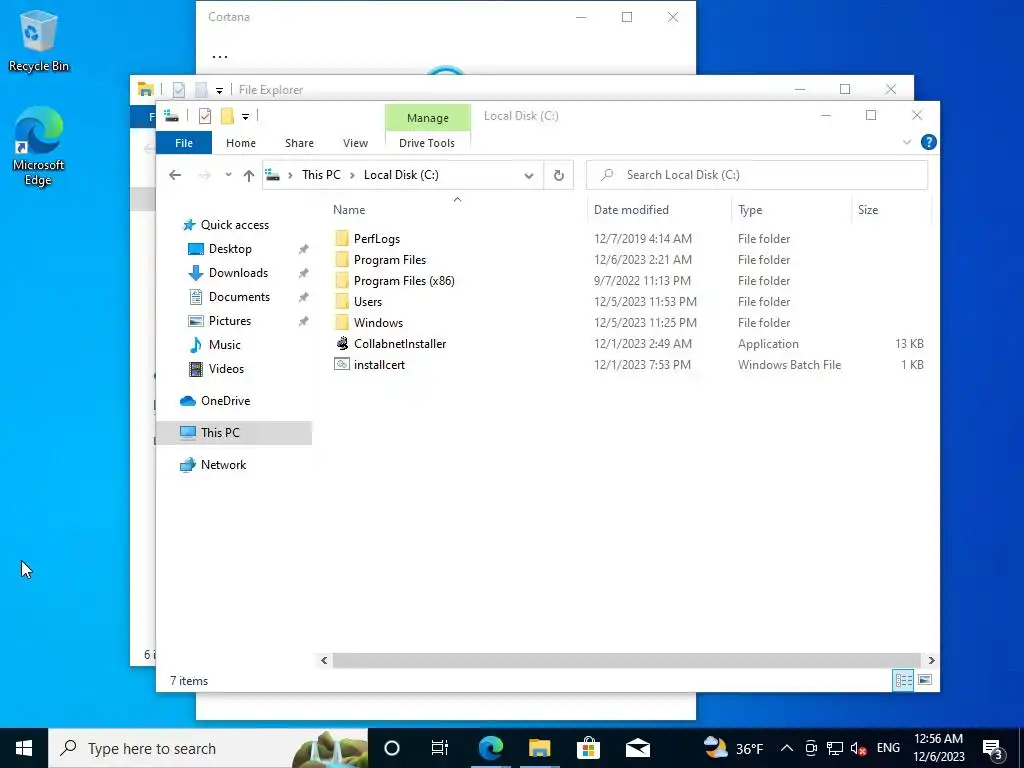The image size is (1024, 768).
Task: Open the Recent locations dropdown arrow
Action: pyautogui.click(x=228, y=175)
